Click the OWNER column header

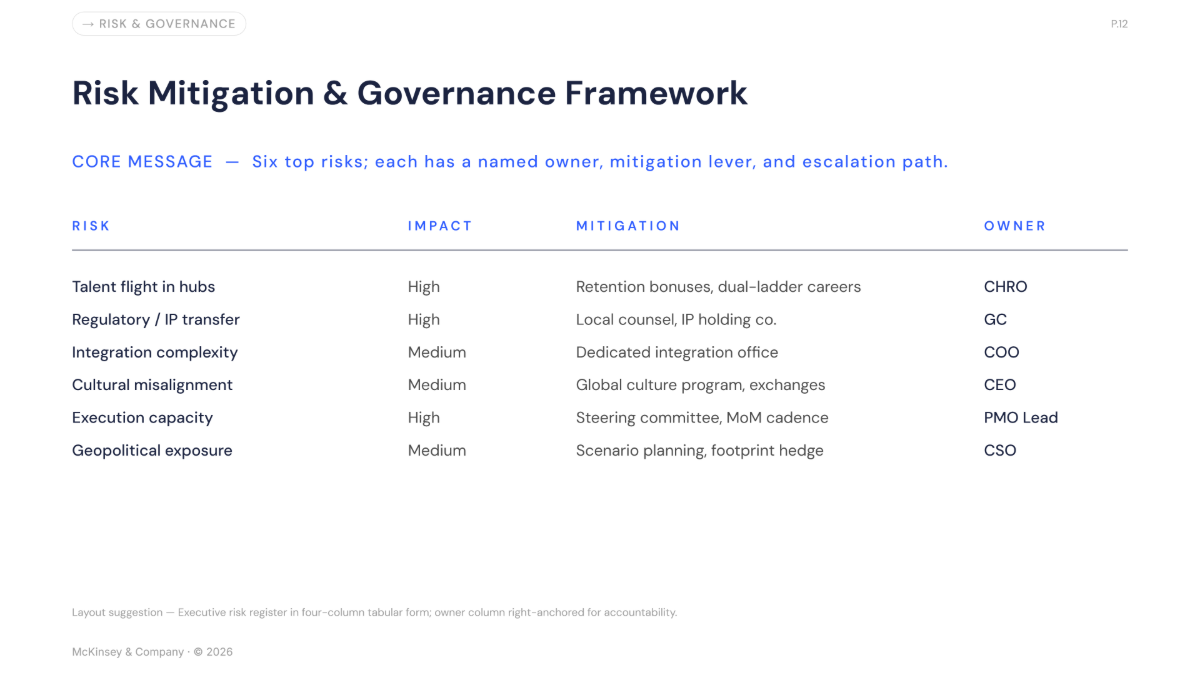pyautogui.click(x=1015, y=226)
